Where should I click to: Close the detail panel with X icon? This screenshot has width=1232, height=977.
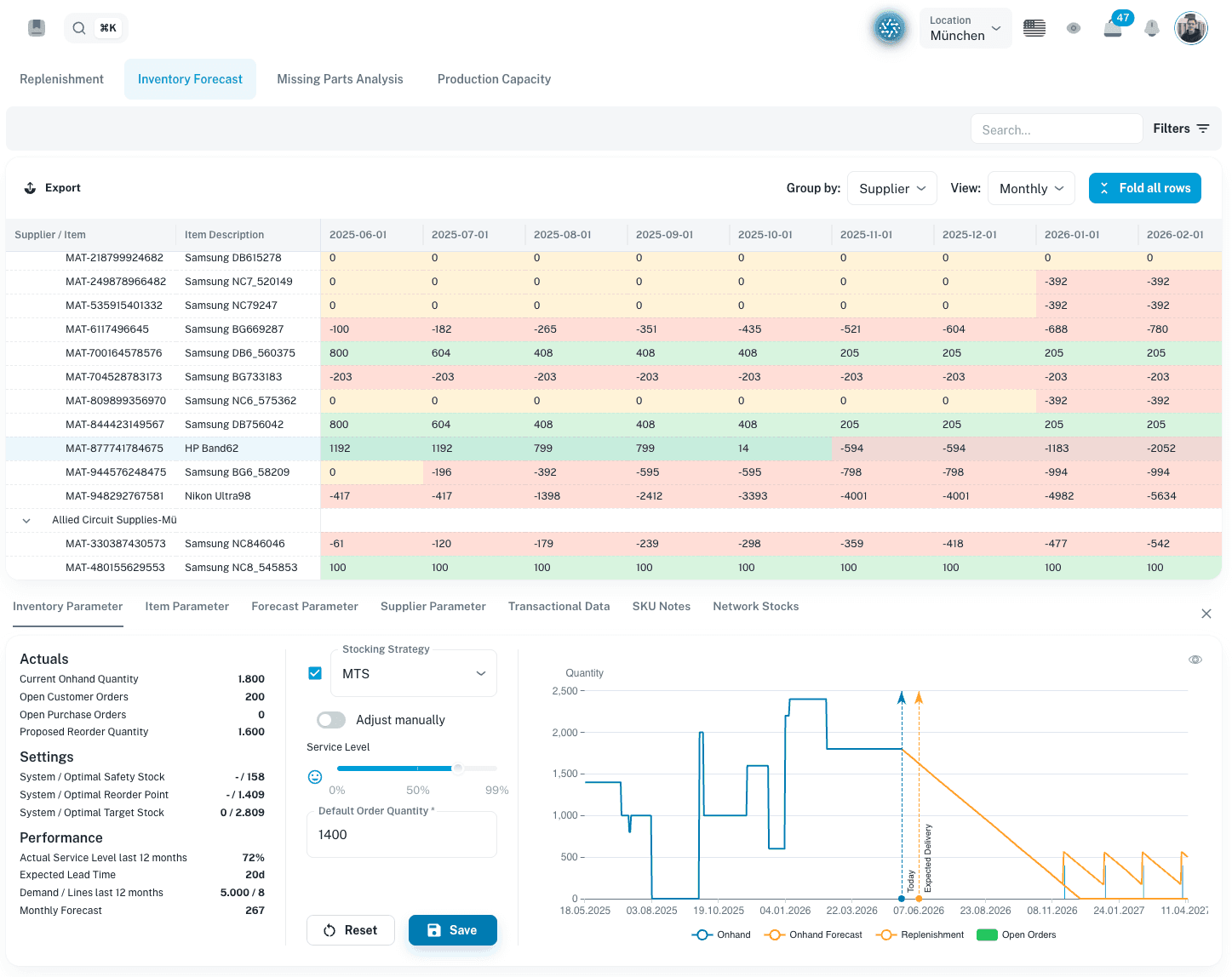1206,614
